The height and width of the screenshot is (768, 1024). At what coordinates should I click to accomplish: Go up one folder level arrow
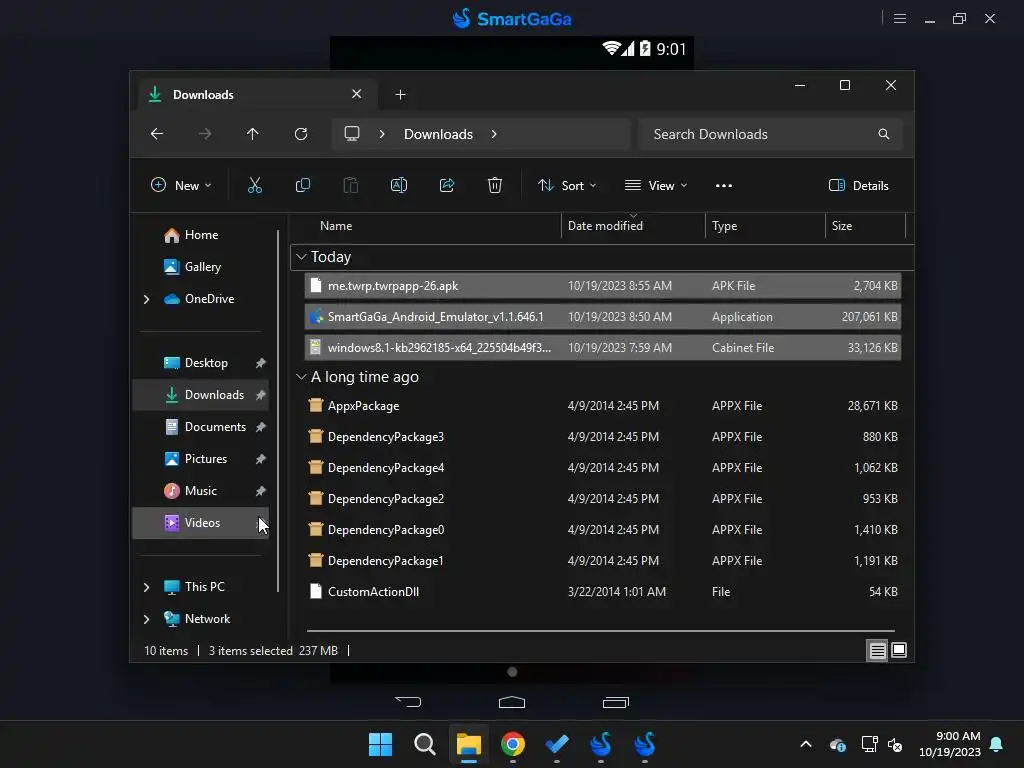[x=253, y=134]
